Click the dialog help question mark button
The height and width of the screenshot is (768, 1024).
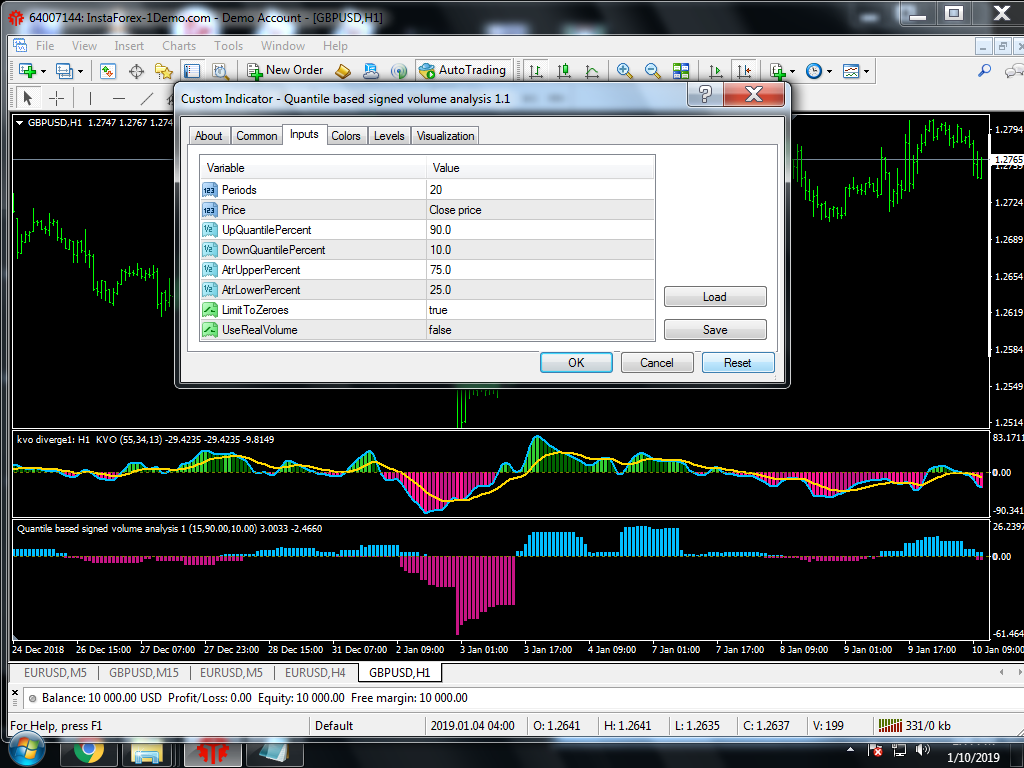coord(705,95)
